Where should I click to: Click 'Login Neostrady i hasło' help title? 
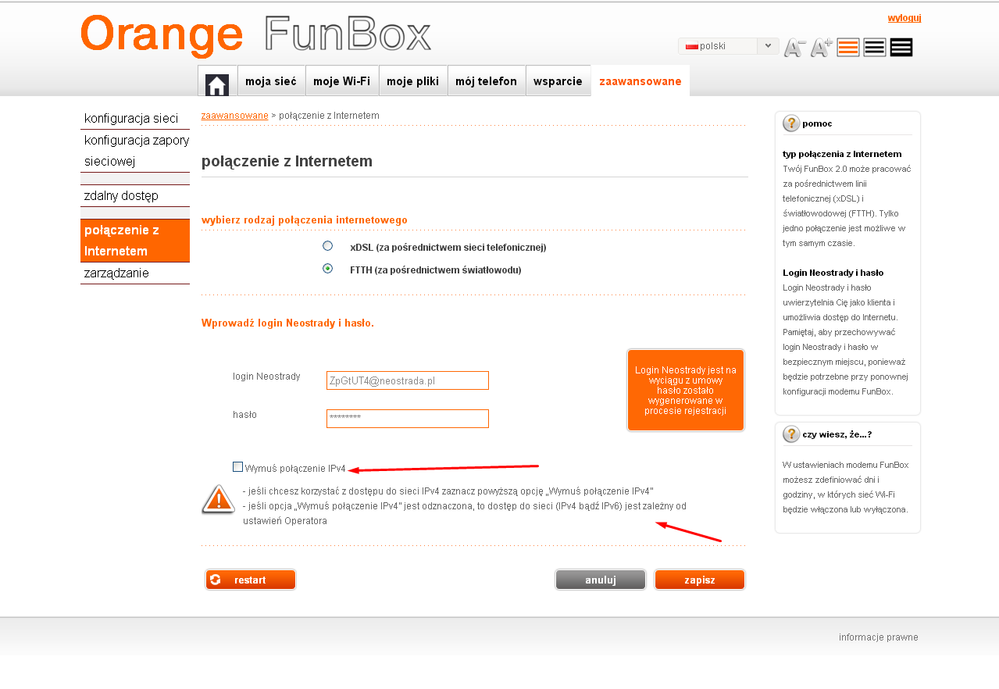click(833, 272)
